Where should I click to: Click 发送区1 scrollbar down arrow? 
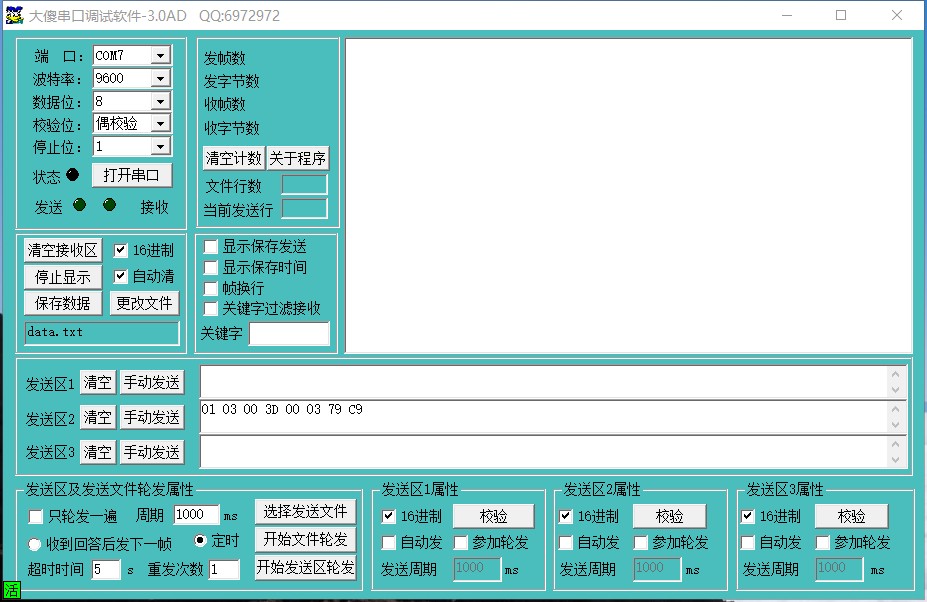[x=895, y=390]
